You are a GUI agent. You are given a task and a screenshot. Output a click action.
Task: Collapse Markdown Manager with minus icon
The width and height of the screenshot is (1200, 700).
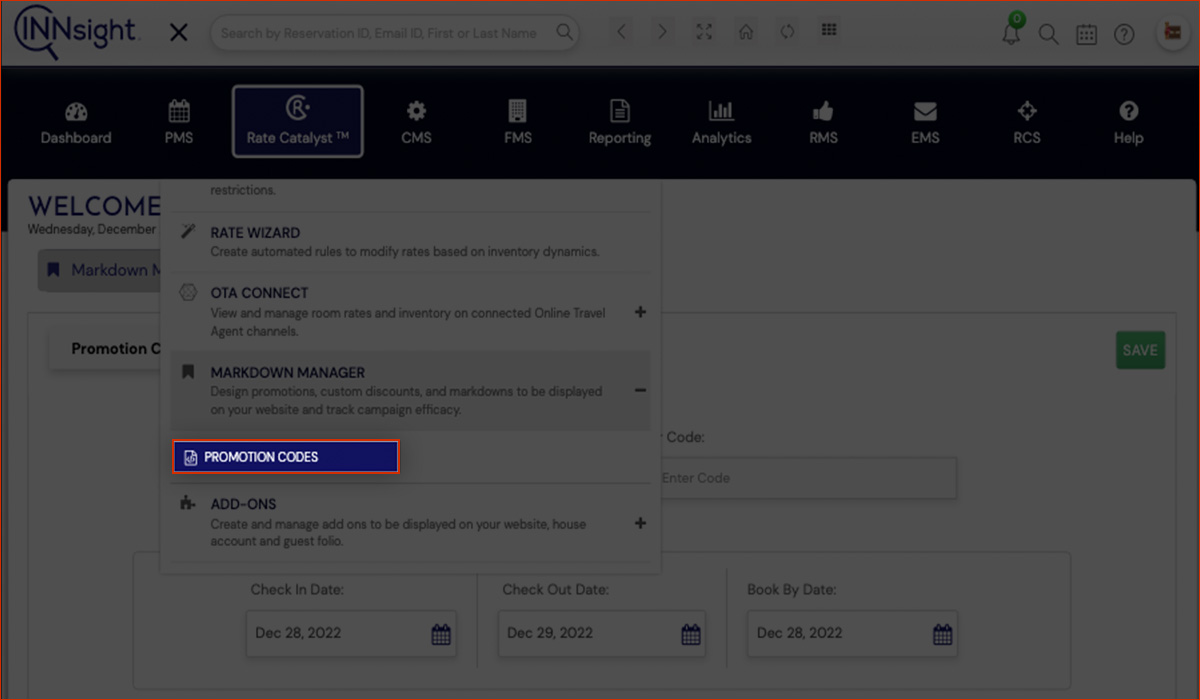tap(640, 391)
